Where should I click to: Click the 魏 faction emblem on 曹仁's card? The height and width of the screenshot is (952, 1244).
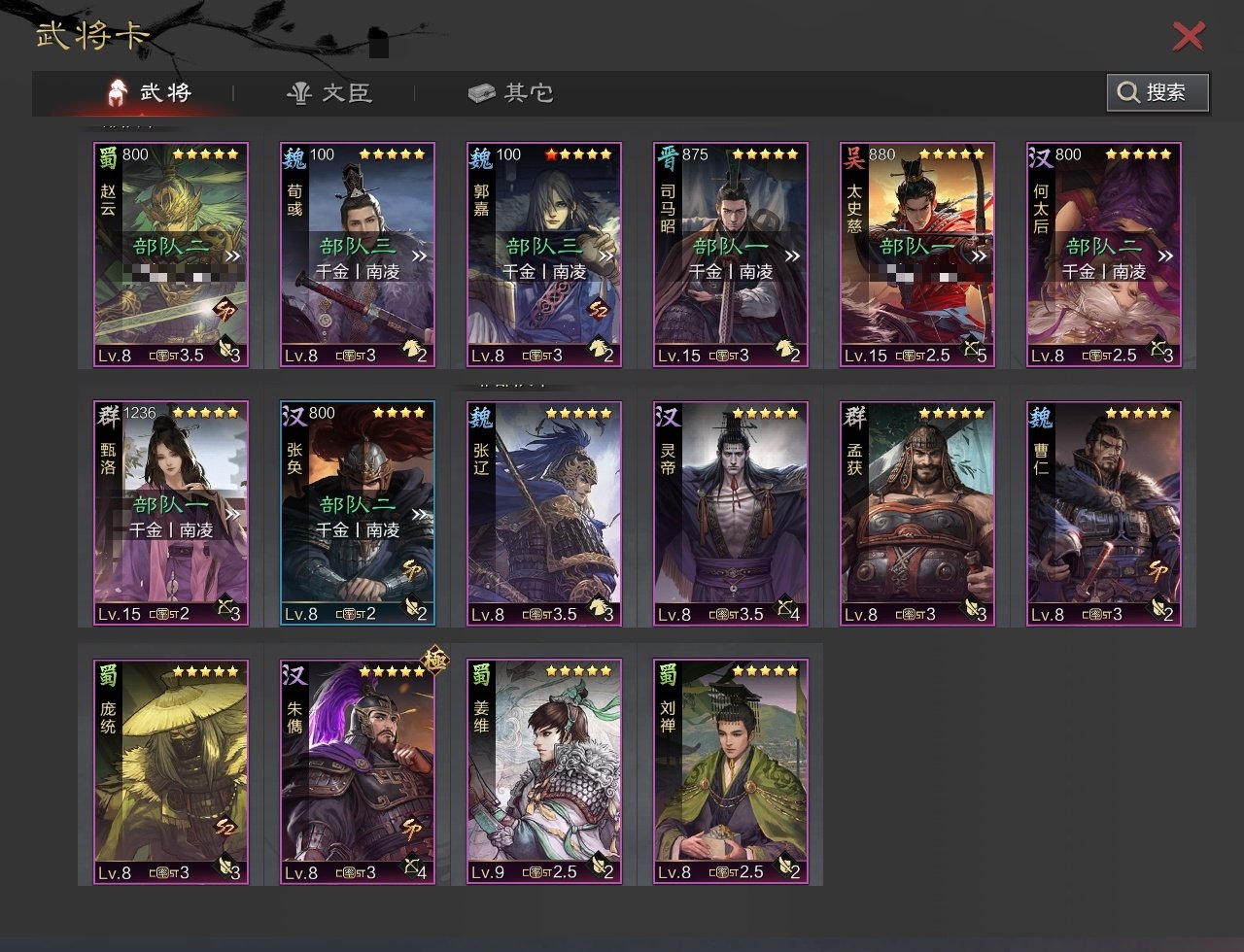coord(1040,415)
